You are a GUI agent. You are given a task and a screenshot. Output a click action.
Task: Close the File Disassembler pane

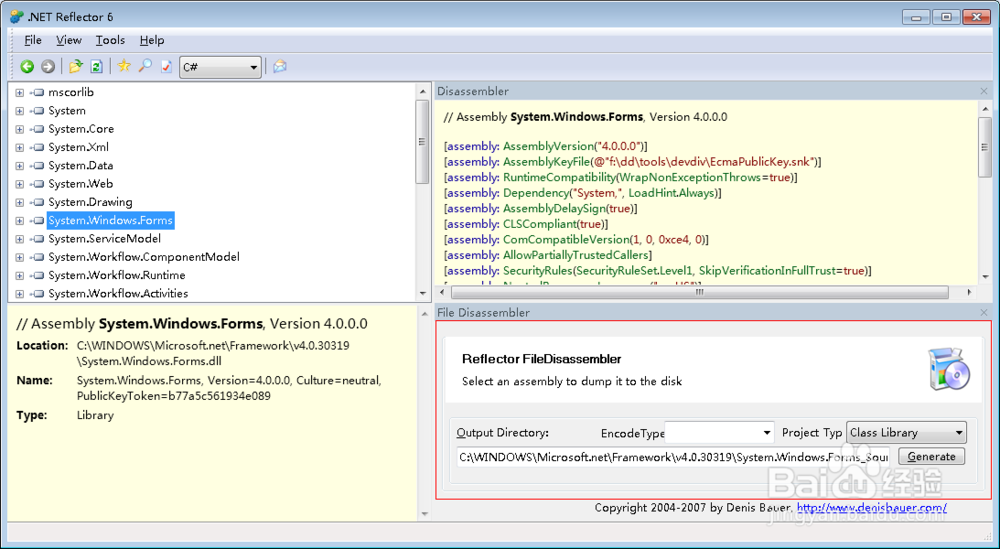[x=984, y=312]
